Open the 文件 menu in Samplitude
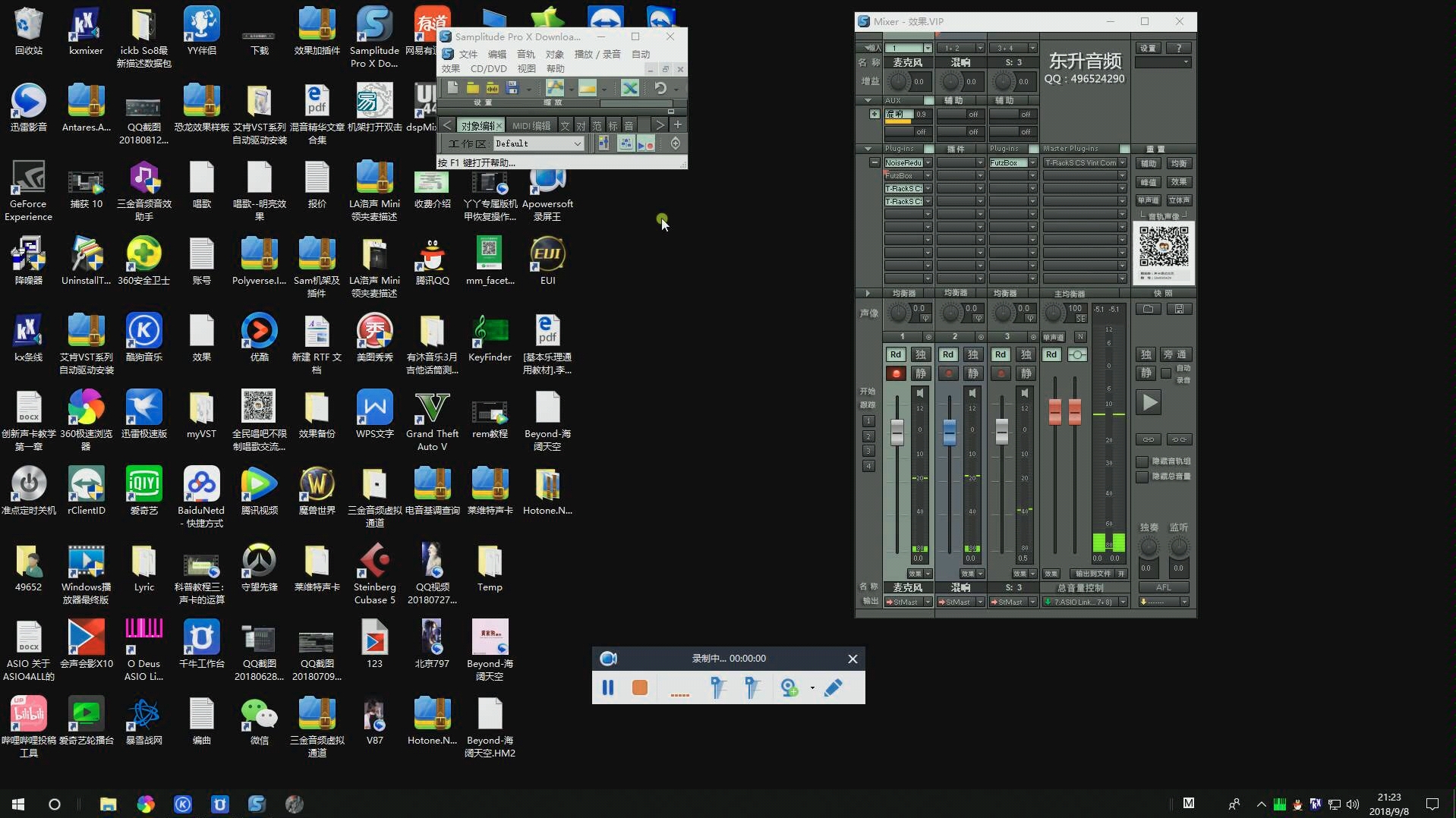The height and width of the screenshot is (818, 1456). point(468,54)
